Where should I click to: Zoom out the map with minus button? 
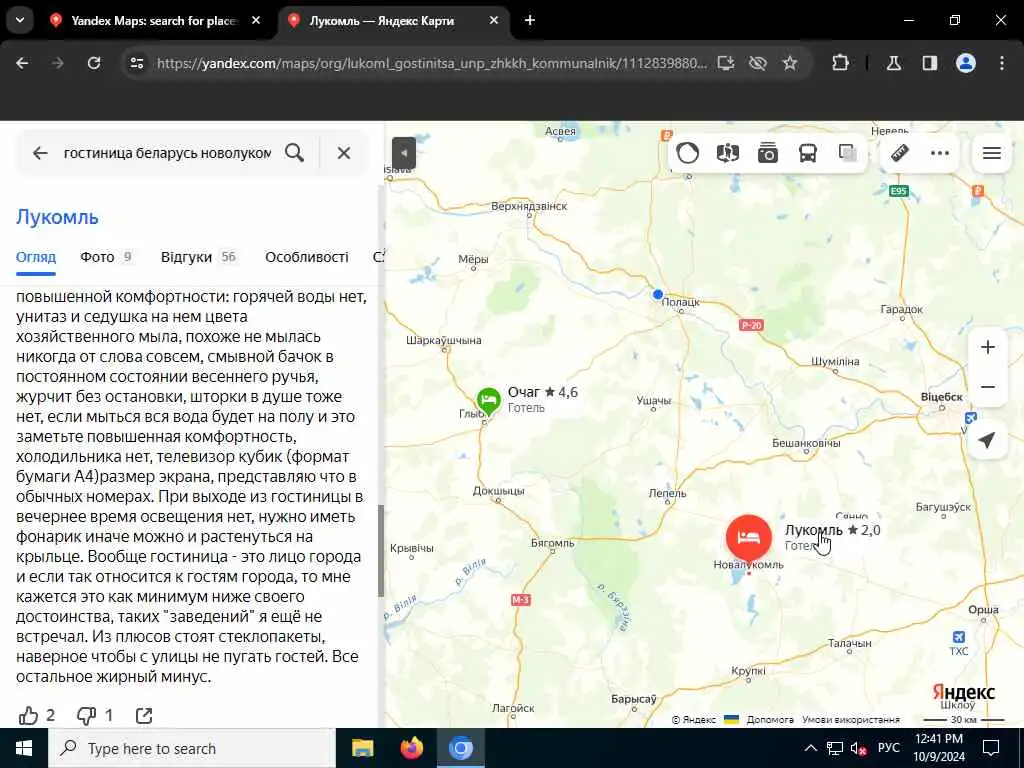(987, 387)
